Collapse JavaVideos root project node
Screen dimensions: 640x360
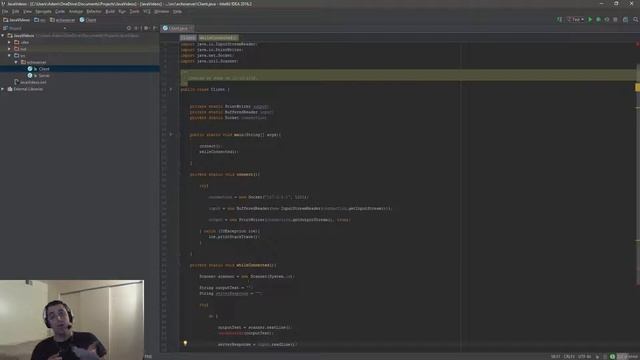[3, 36]
